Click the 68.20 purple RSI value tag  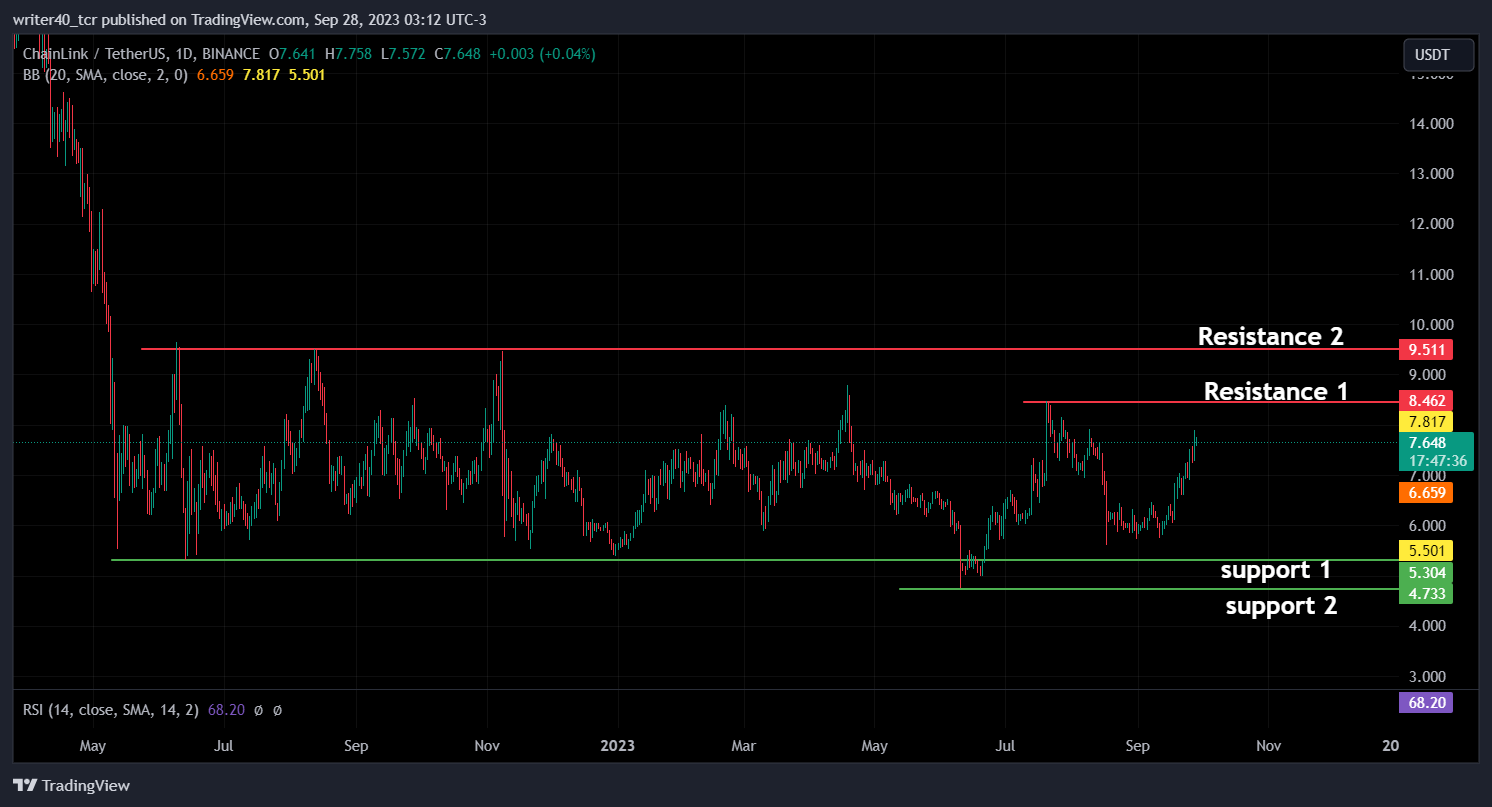pyautogui.click(x=1426, y=702)
